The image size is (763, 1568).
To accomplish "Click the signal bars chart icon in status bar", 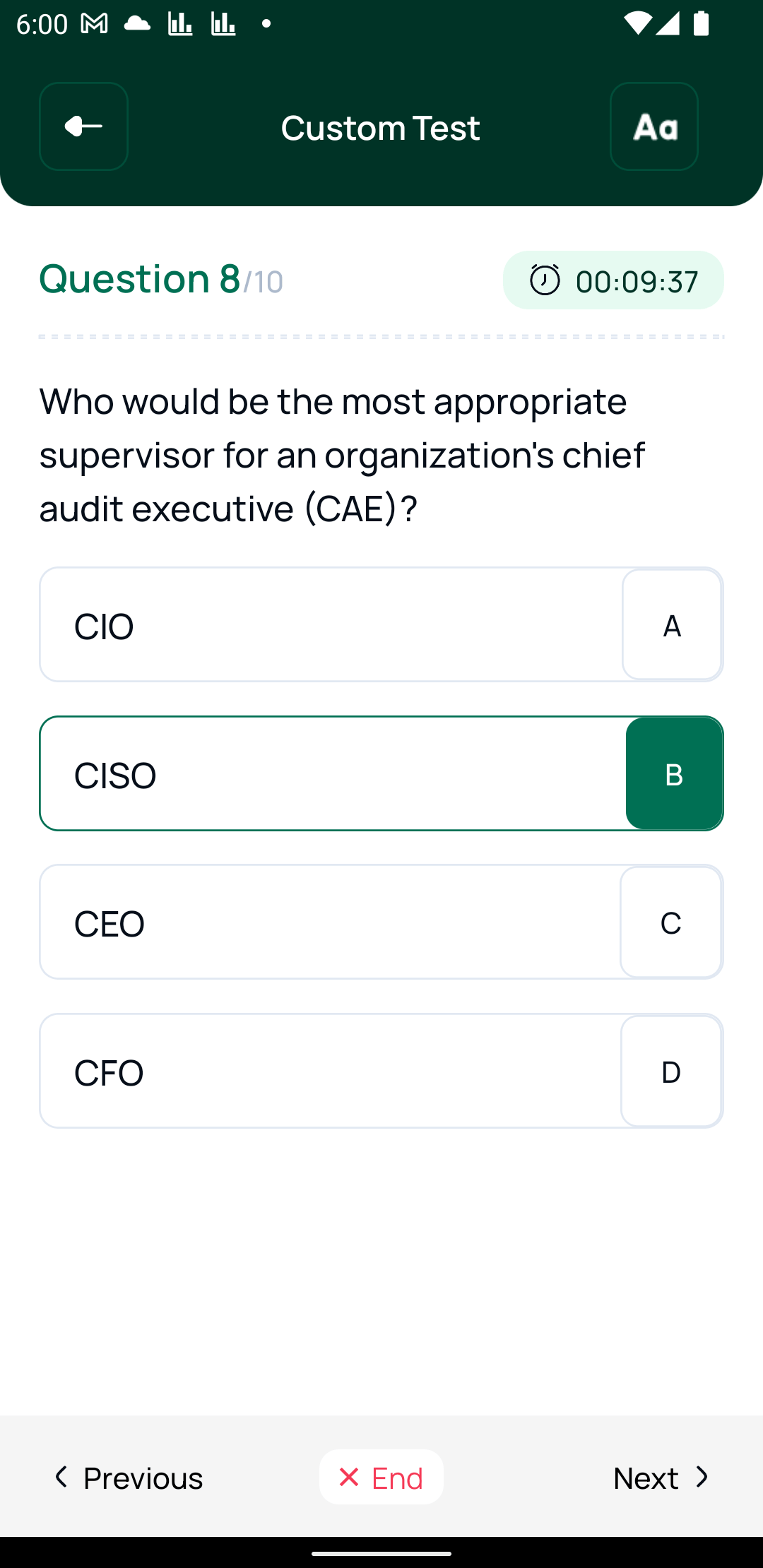I will (179, 23).
